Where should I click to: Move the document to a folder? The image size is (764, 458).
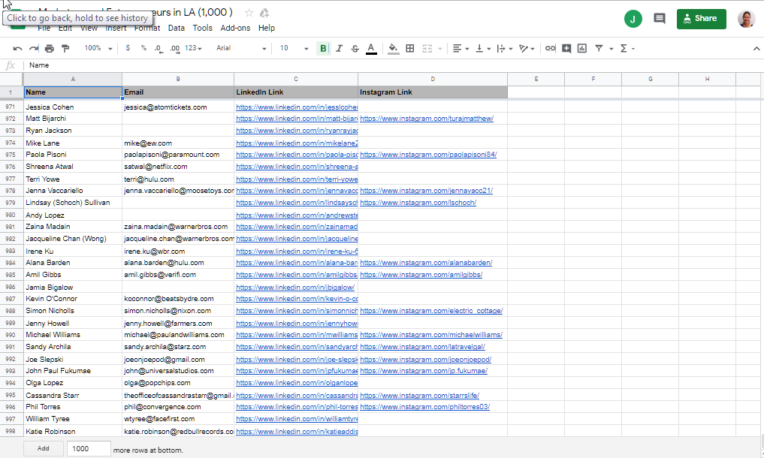(x=264, y=13)
